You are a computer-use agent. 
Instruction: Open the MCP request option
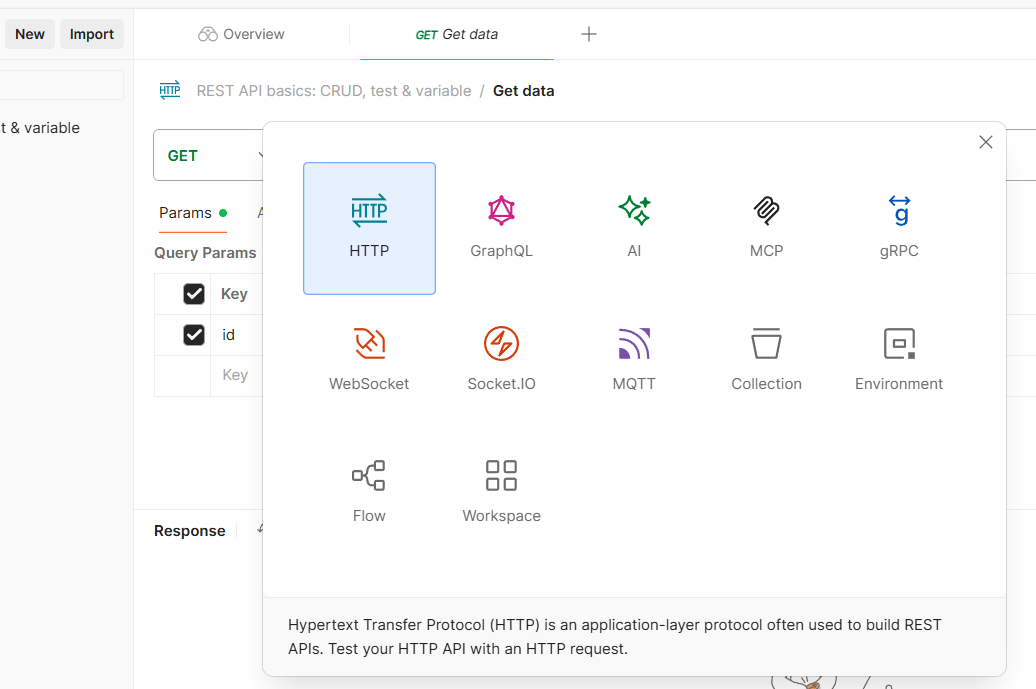766,225
